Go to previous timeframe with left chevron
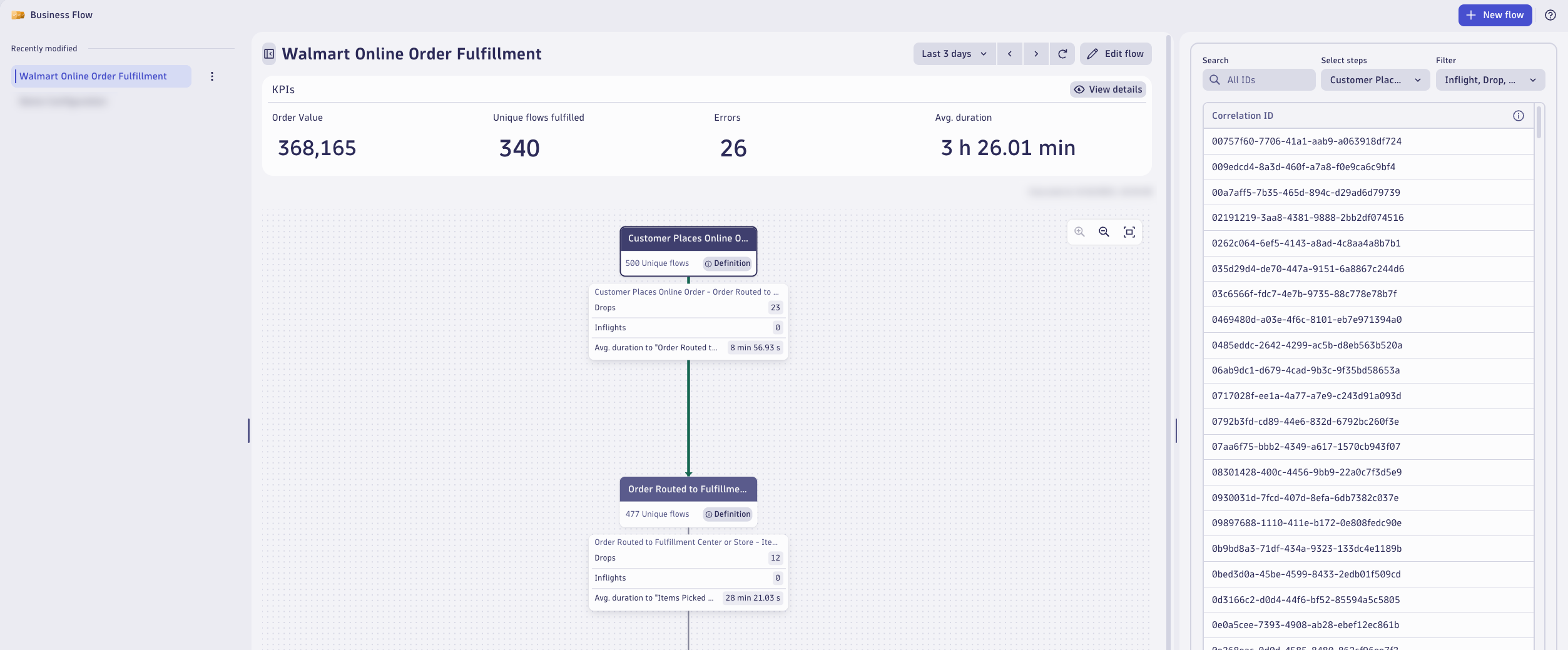 [x=1010, y=54]
